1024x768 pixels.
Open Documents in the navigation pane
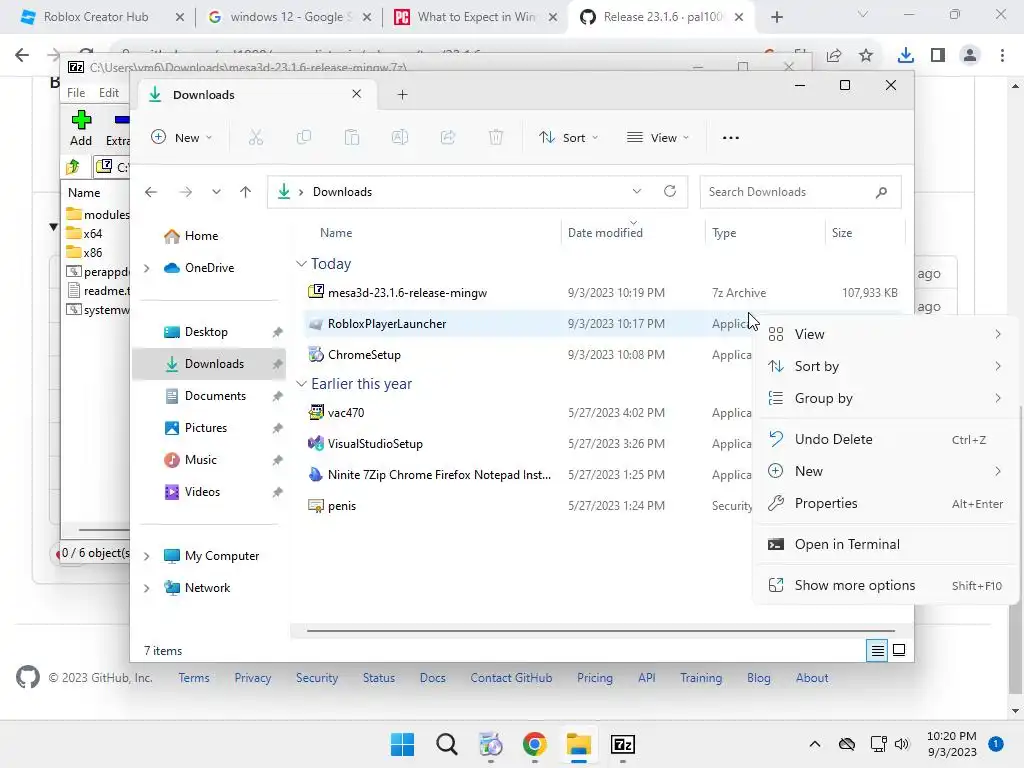coord(215,396)
